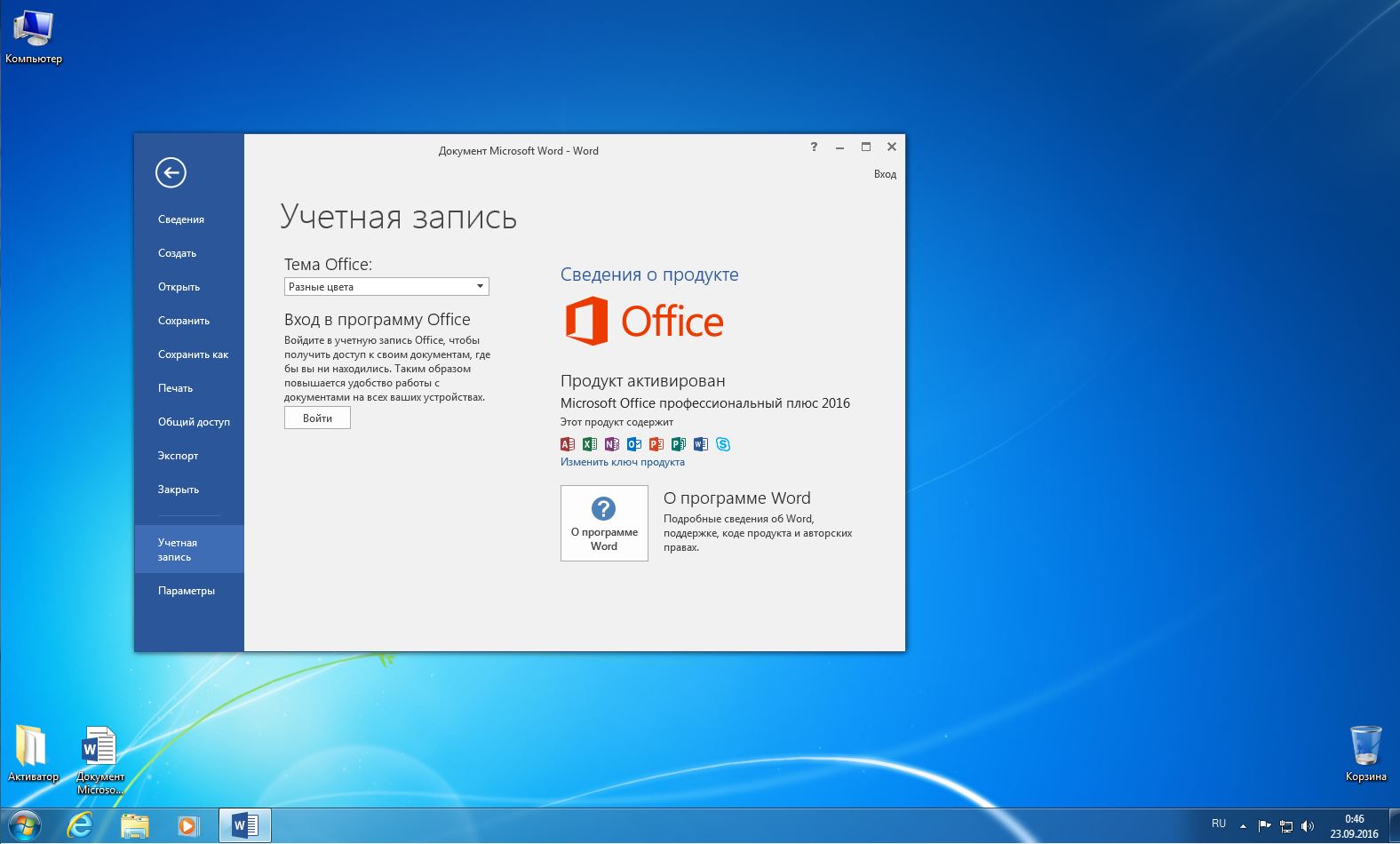Open the Word help question mark

point(814,147)
